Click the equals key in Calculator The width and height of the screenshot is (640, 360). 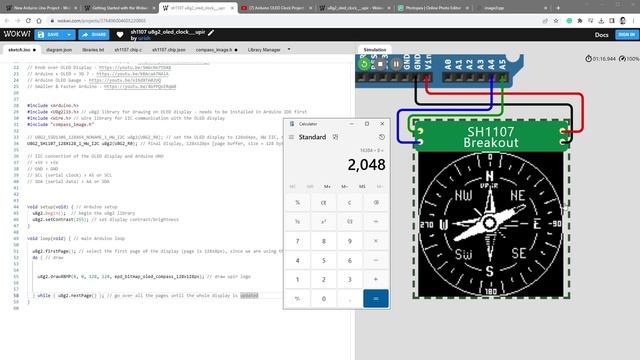pyautogui.click(x=376, y=299)
